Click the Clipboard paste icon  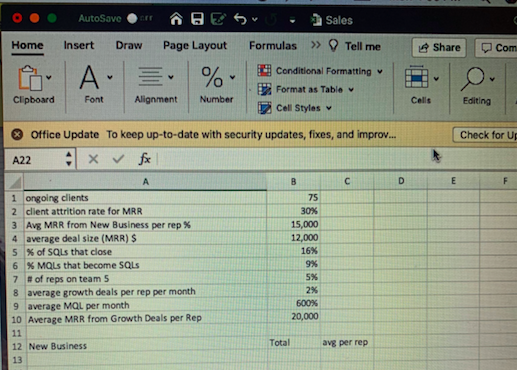pyautogui.click(x=30, y=78)
